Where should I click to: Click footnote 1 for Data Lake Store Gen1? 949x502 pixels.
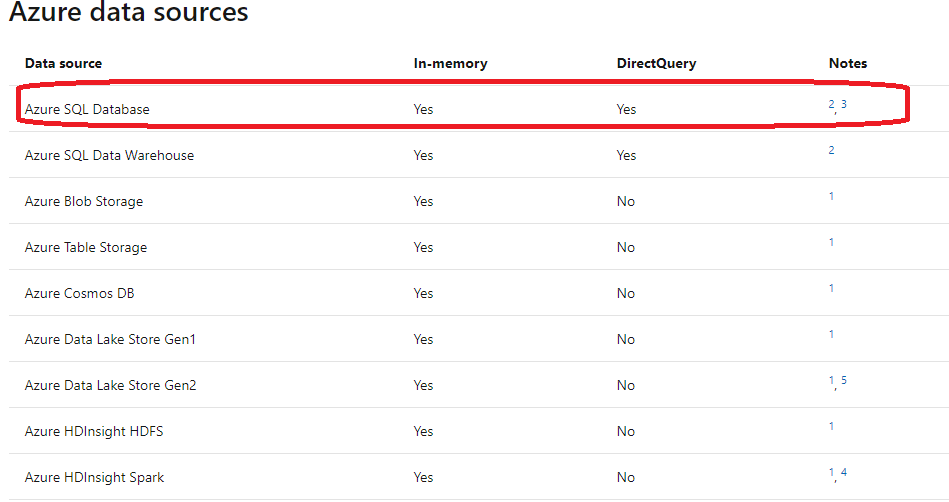pos(831,334)
